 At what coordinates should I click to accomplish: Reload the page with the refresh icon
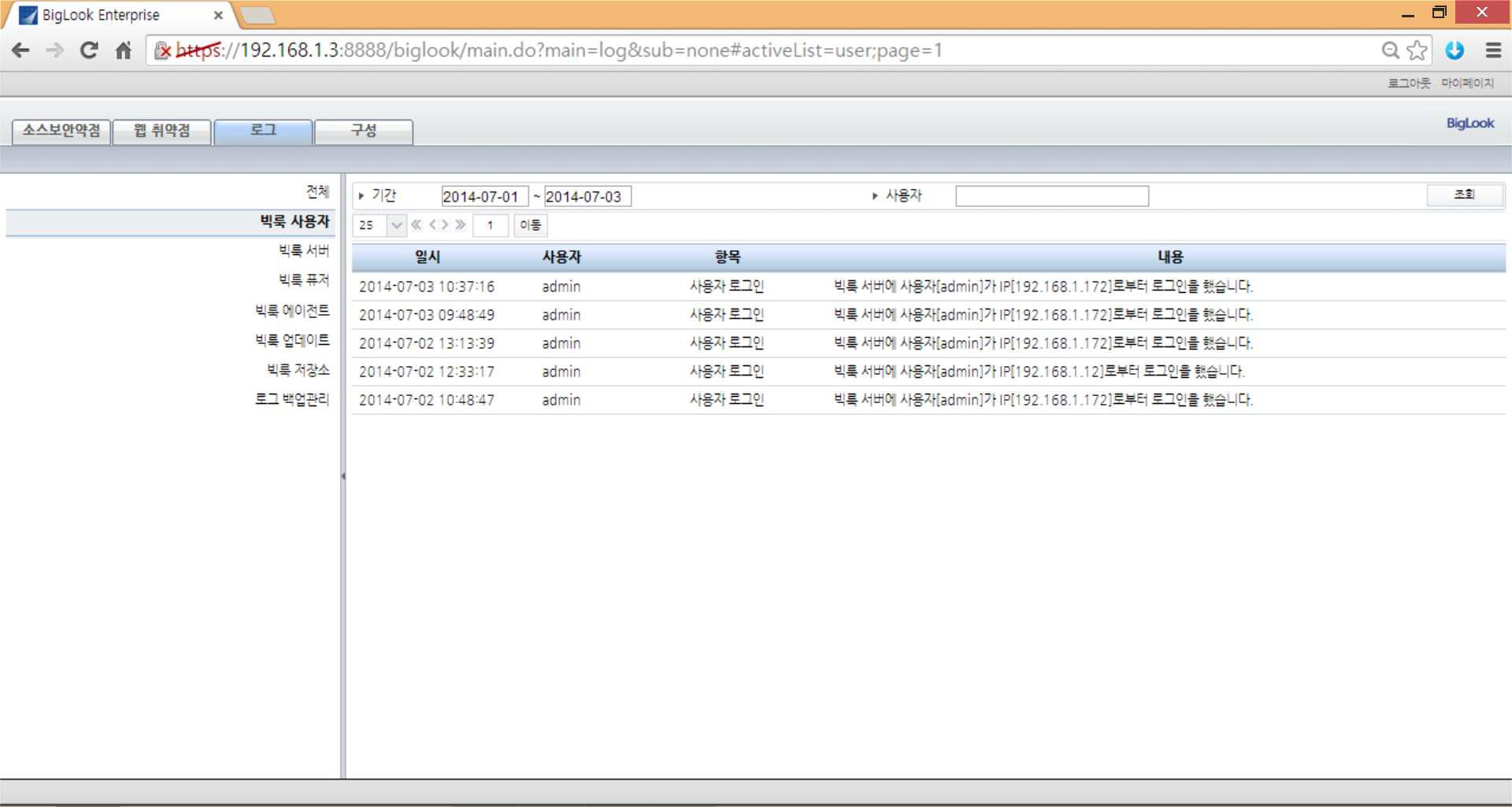(89, 50)
